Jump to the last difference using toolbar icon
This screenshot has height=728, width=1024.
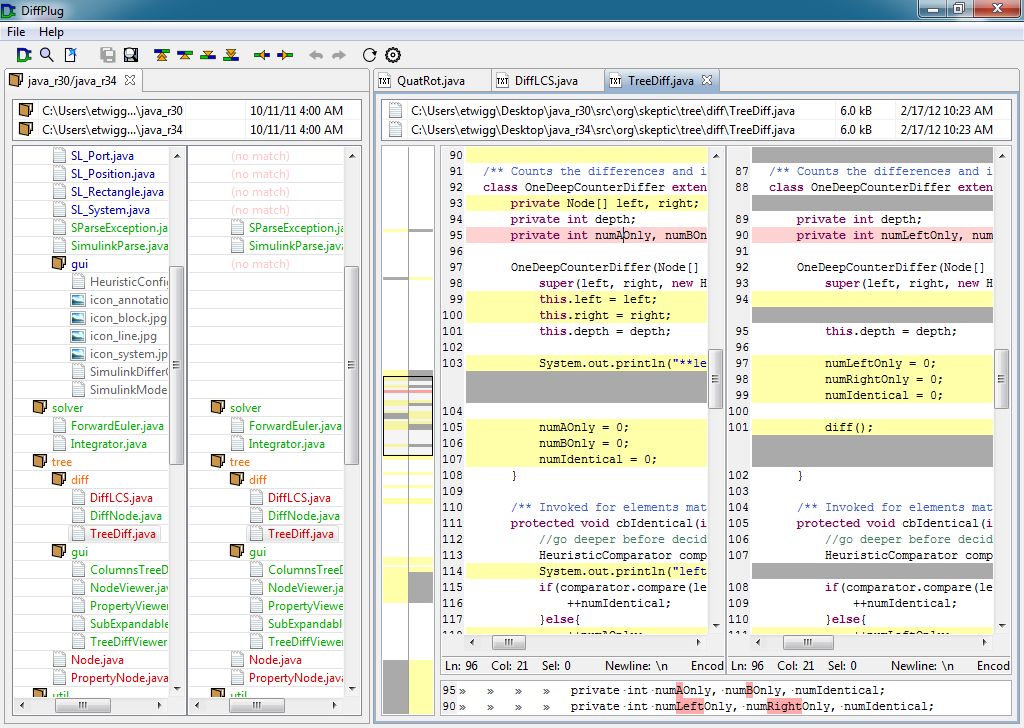tap(230, 55)
